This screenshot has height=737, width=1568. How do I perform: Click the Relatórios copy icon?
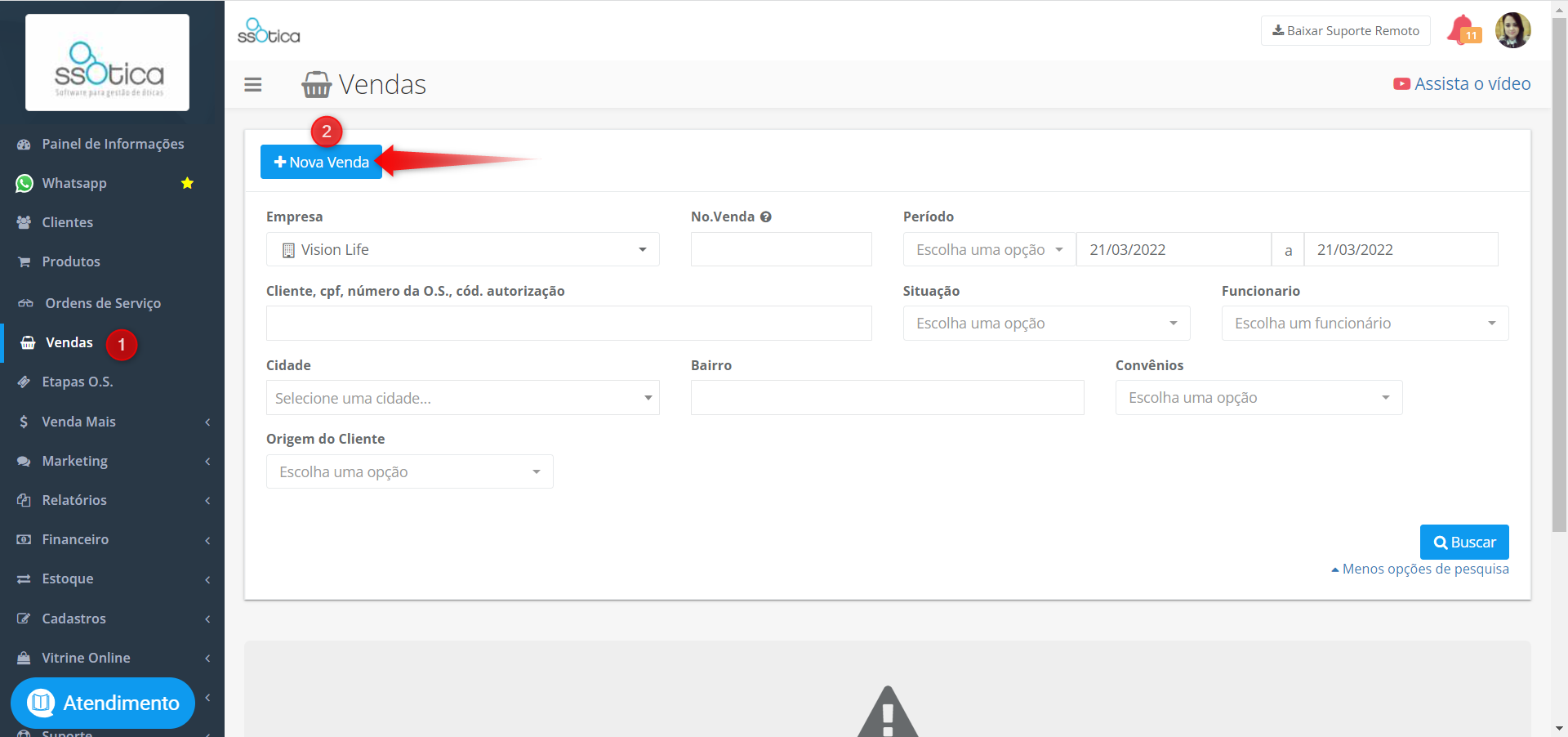click(x=24, y=500)
